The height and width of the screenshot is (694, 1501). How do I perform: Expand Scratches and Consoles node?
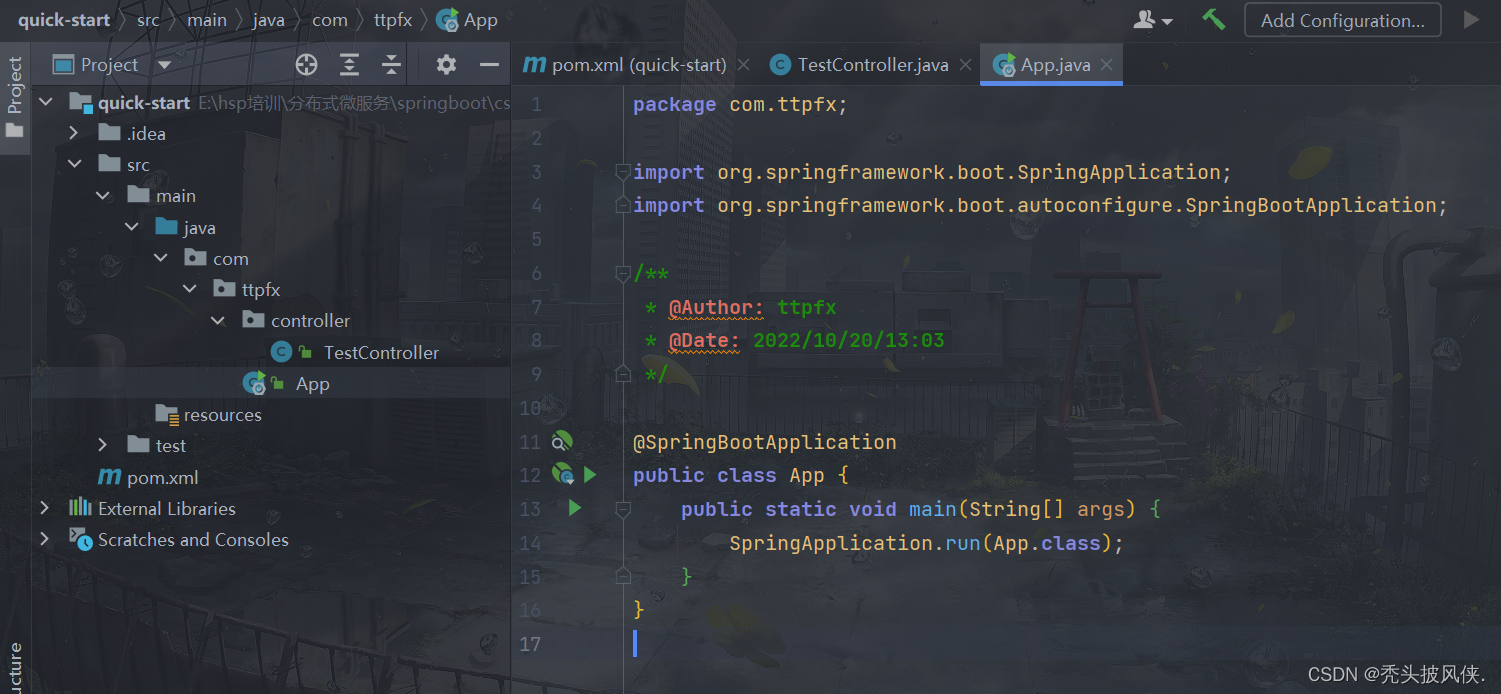click(x=45, y=540)
